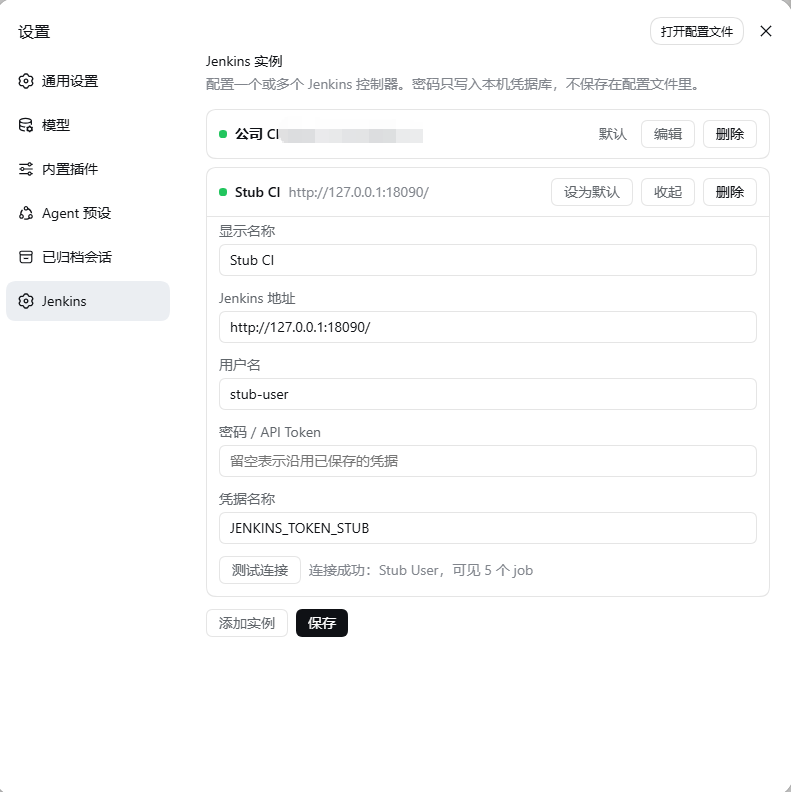Focus the 凭据名称 input field
The image size is (791, 792).
(487, 528)
